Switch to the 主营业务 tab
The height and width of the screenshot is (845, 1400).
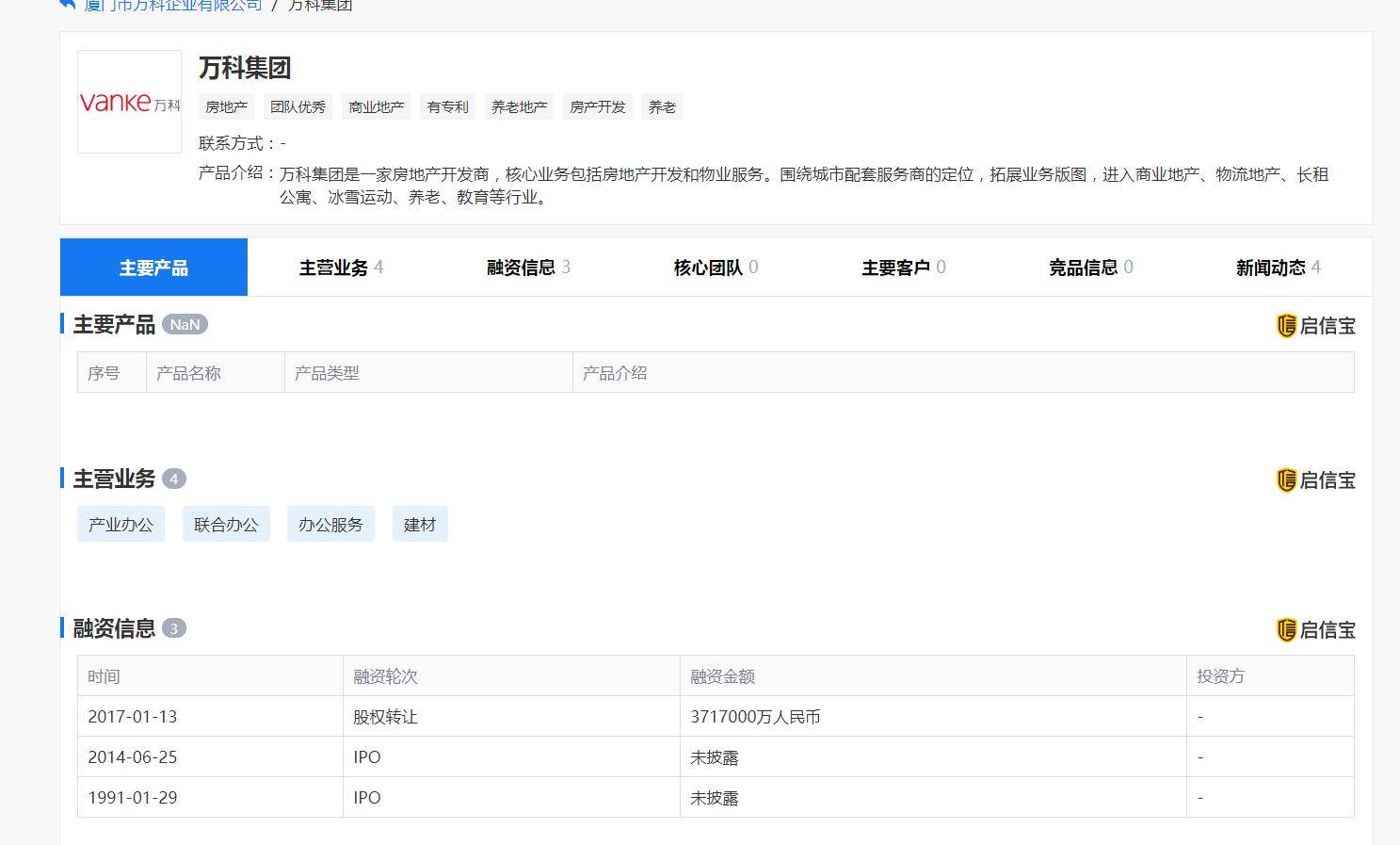pyautogui.click(x=341, y=268)
